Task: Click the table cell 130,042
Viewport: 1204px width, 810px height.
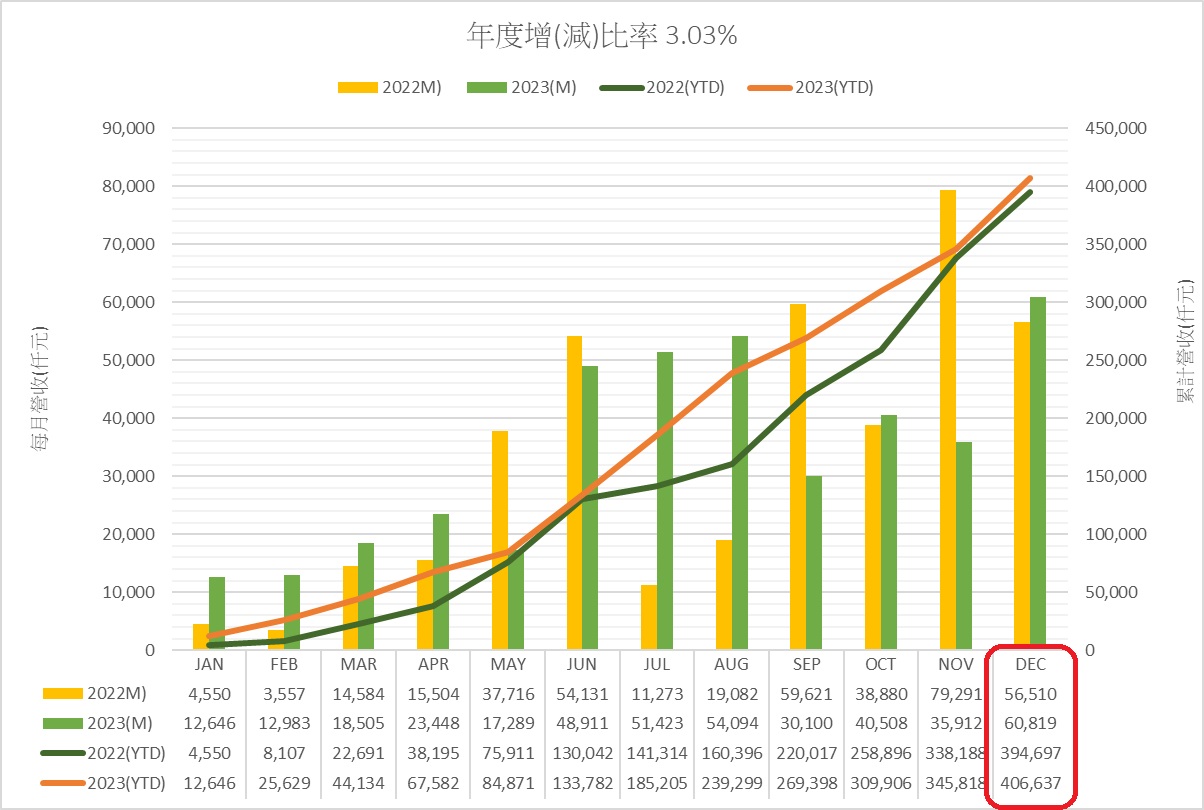Action: [x=582, y=754]
